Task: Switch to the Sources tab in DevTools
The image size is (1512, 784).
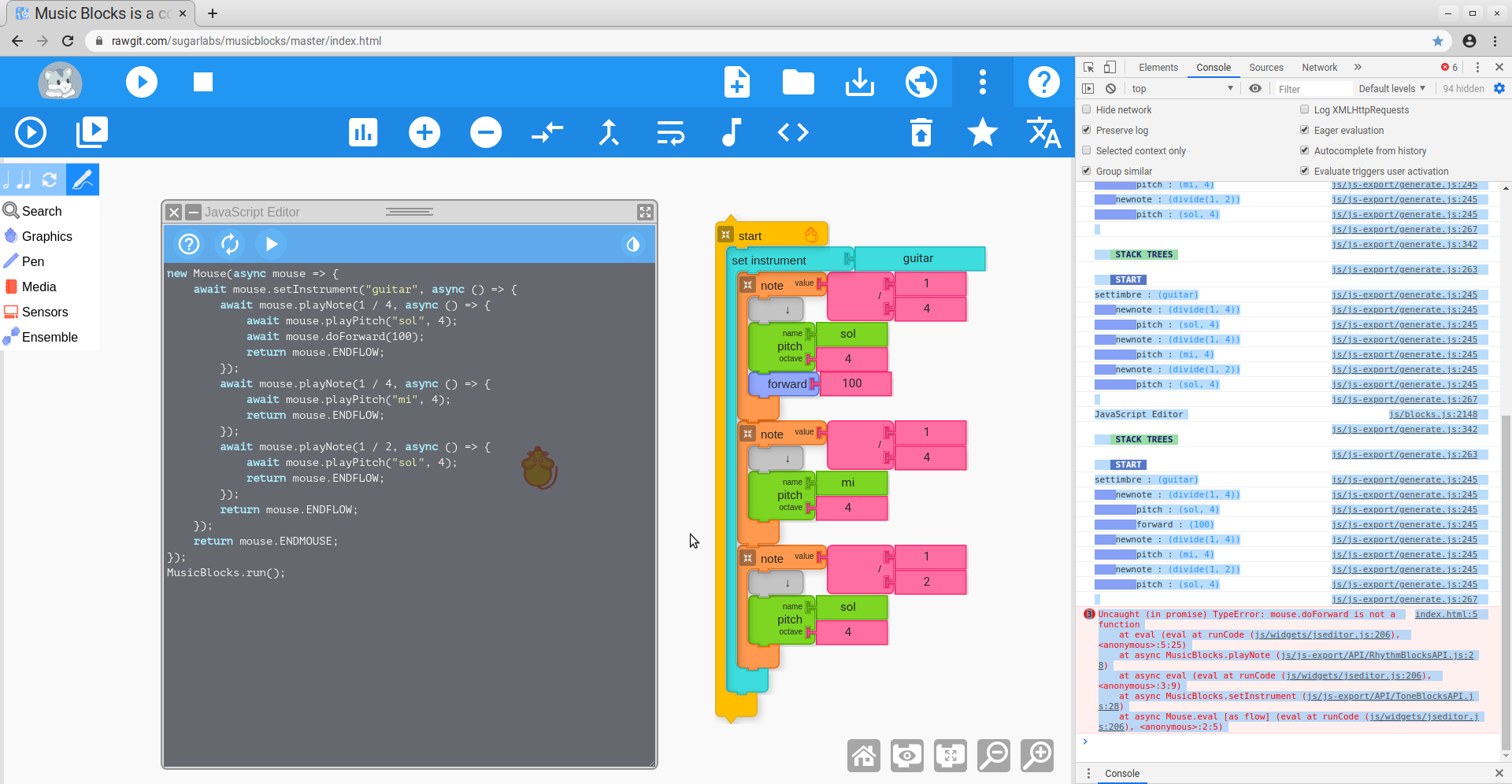Action: point(1266,67)
